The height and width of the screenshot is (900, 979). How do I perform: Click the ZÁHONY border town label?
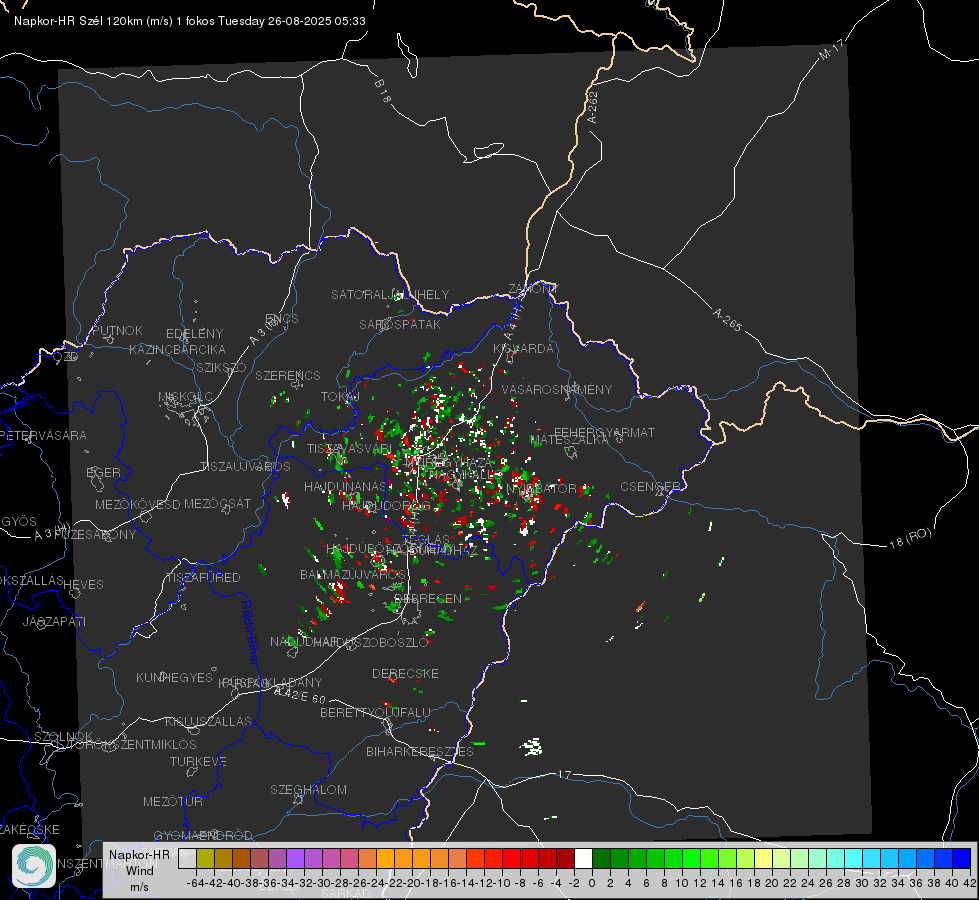(x=533, y=289)
